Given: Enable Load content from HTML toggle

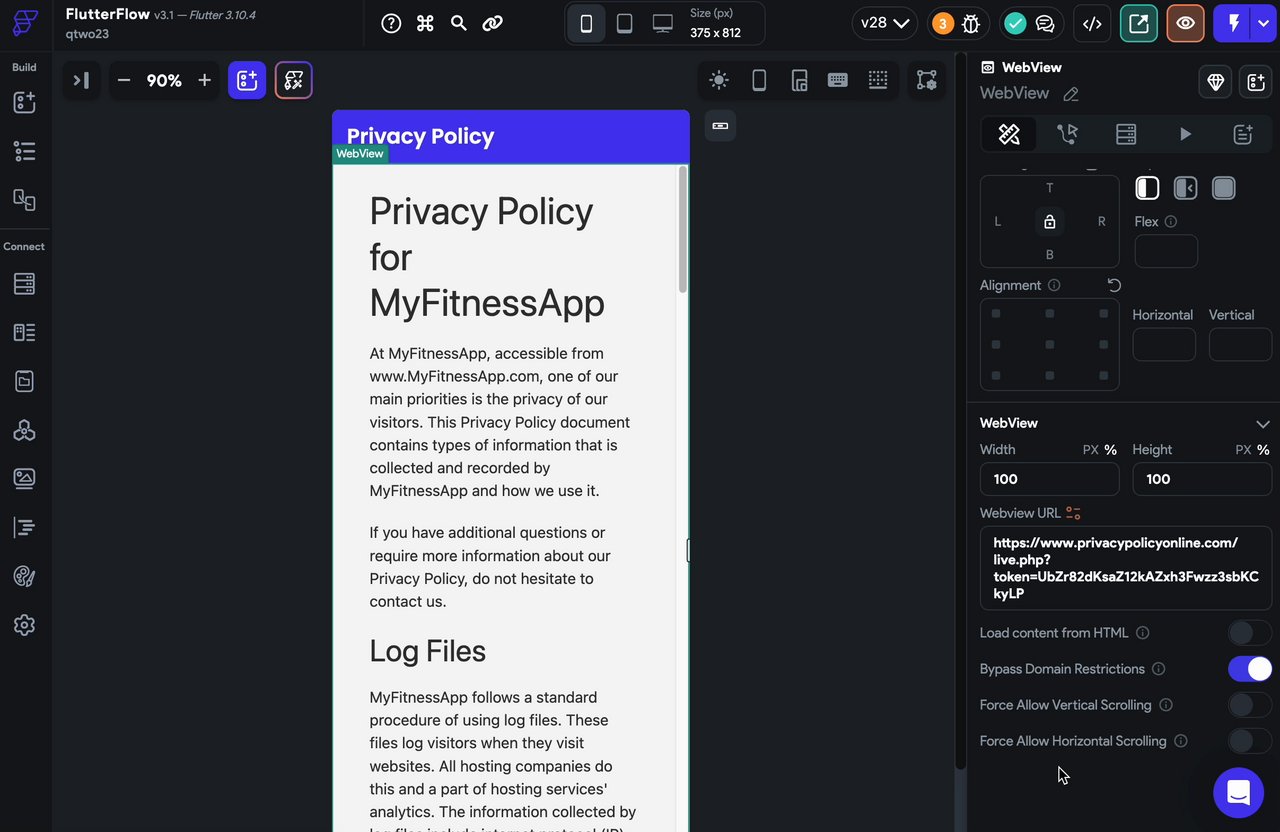Looking at the screenshot, I should 1249,633.
